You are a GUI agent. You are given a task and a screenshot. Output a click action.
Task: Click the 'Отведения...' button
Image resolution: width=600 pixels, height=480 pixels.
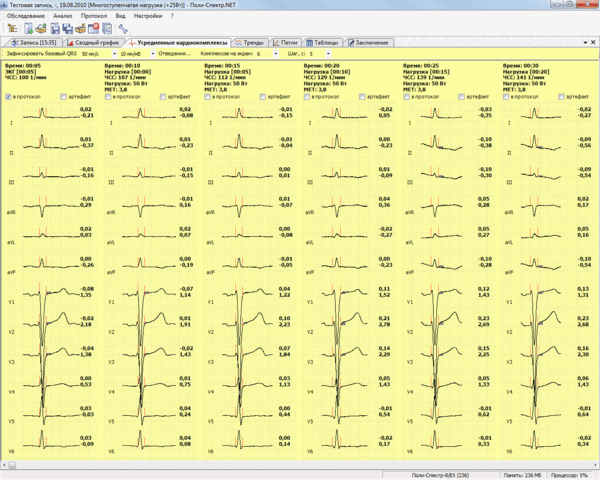click(x=176, y=53)
